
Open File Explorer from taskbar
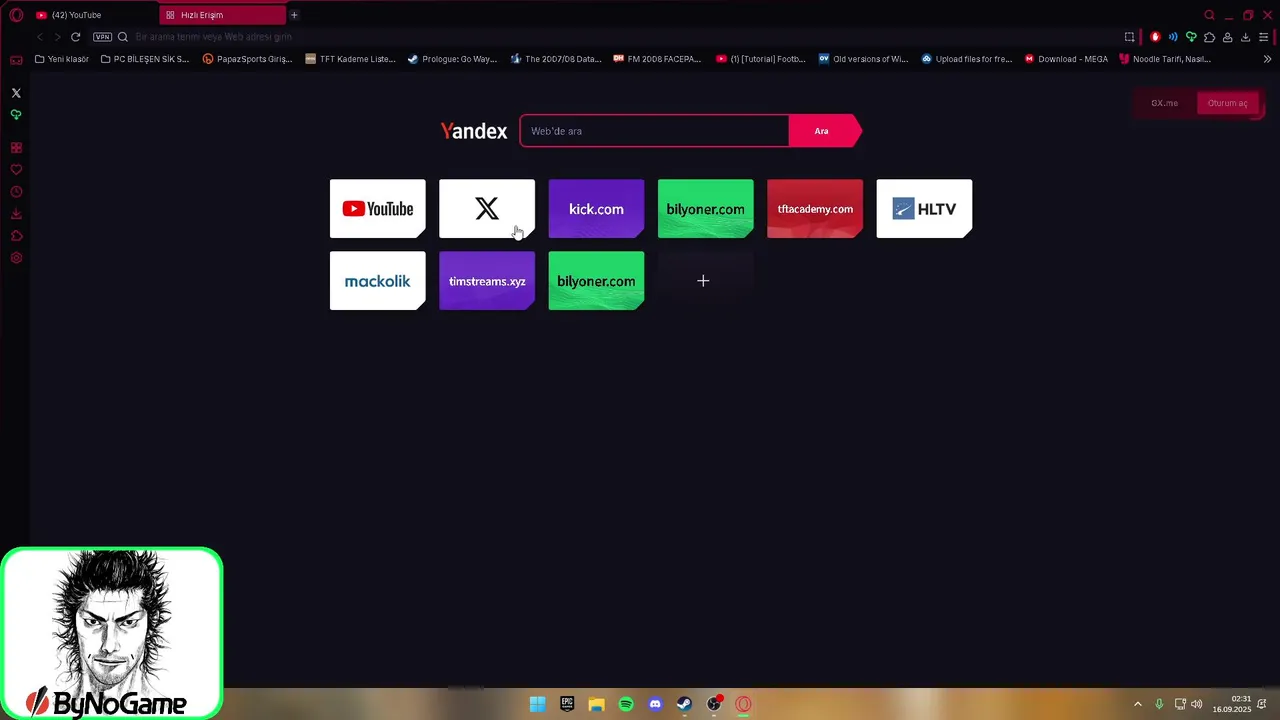point(597,704)
